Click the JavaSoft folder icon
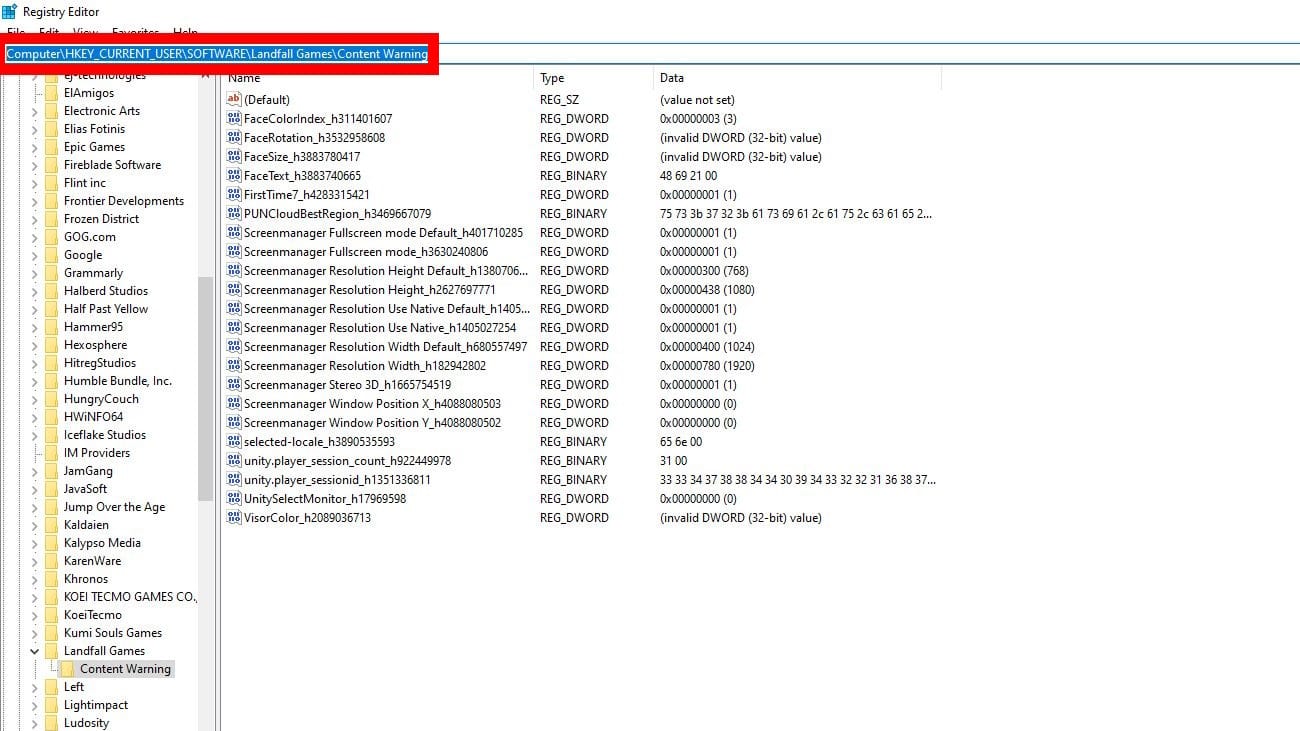This screenshot has height=731, width=1300. tap(51, 489)
